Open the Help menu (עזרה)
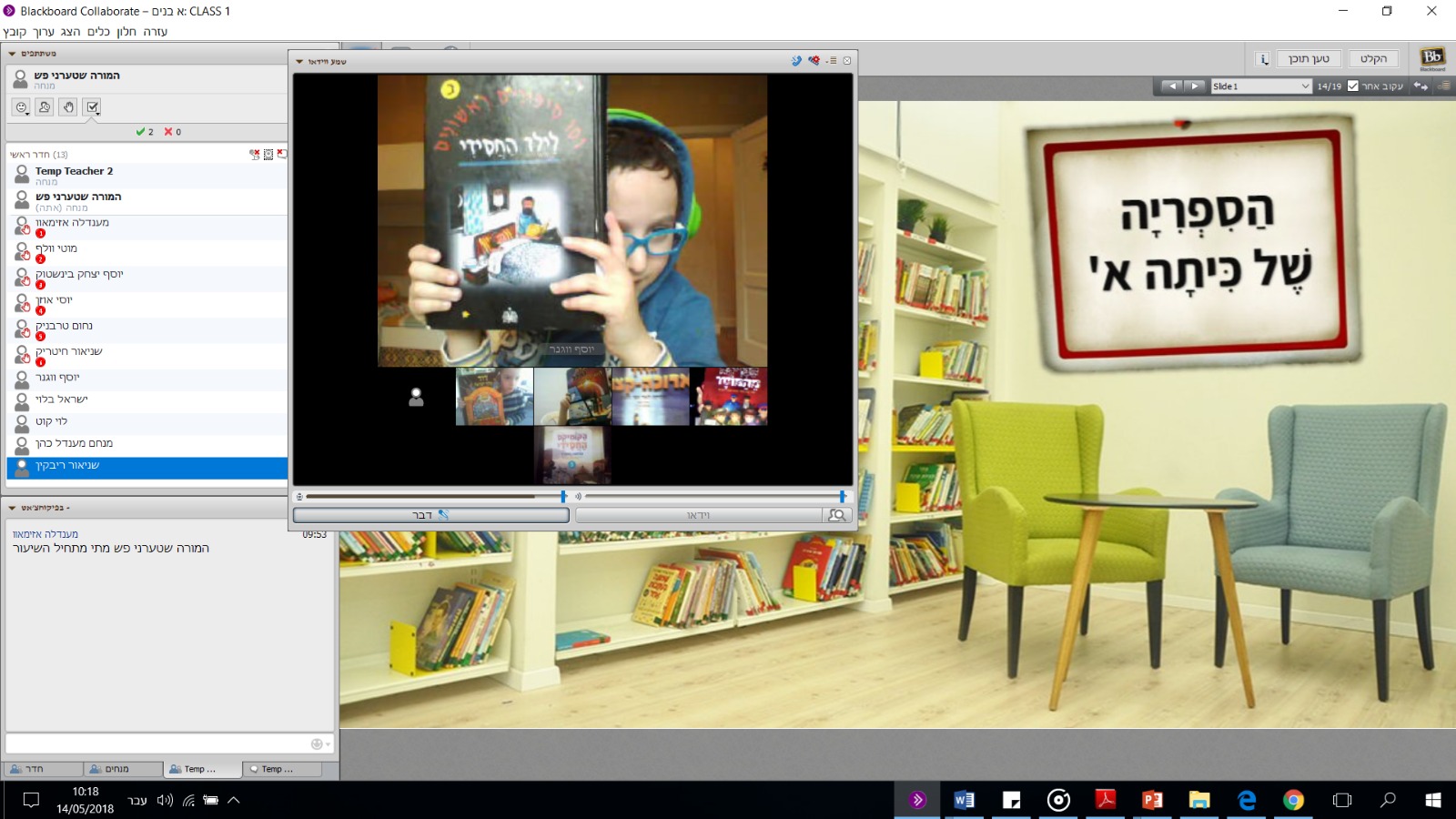This screenshot has width=1456, height=819. click(x=155, y=32)
